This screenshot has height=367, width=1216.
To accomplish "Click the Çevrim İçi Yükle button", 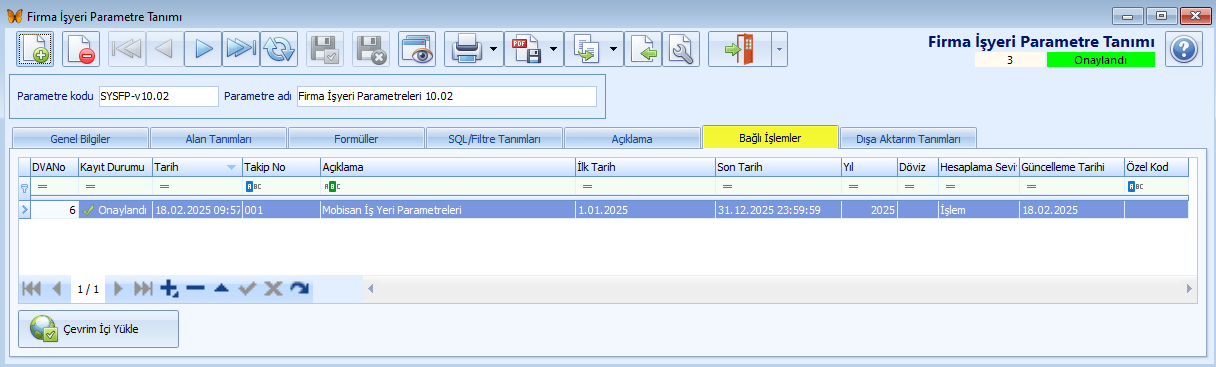I will [x=99, y=328].
